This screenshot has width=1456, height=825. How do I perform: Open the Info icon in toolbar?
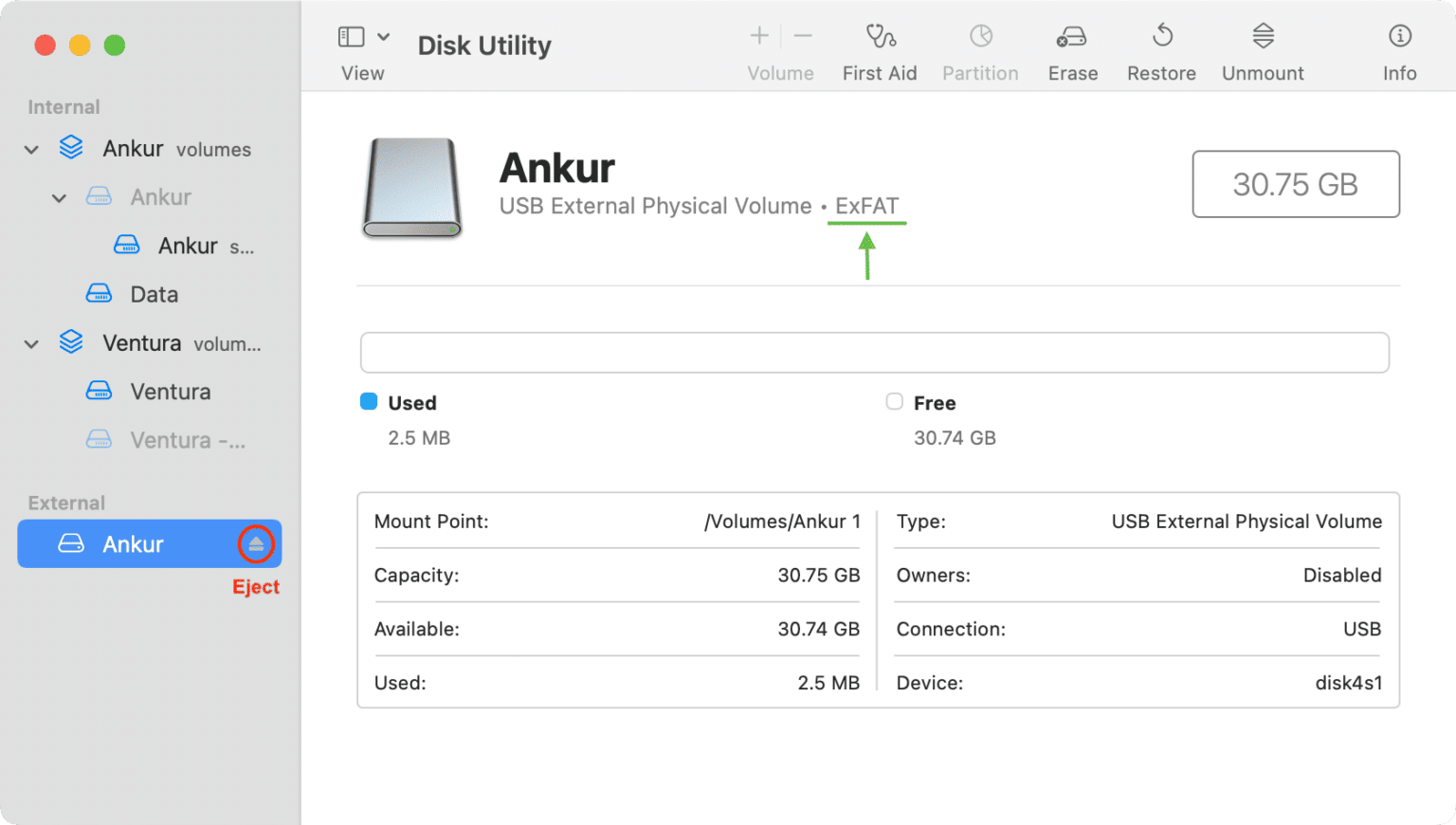point(1400,36)
